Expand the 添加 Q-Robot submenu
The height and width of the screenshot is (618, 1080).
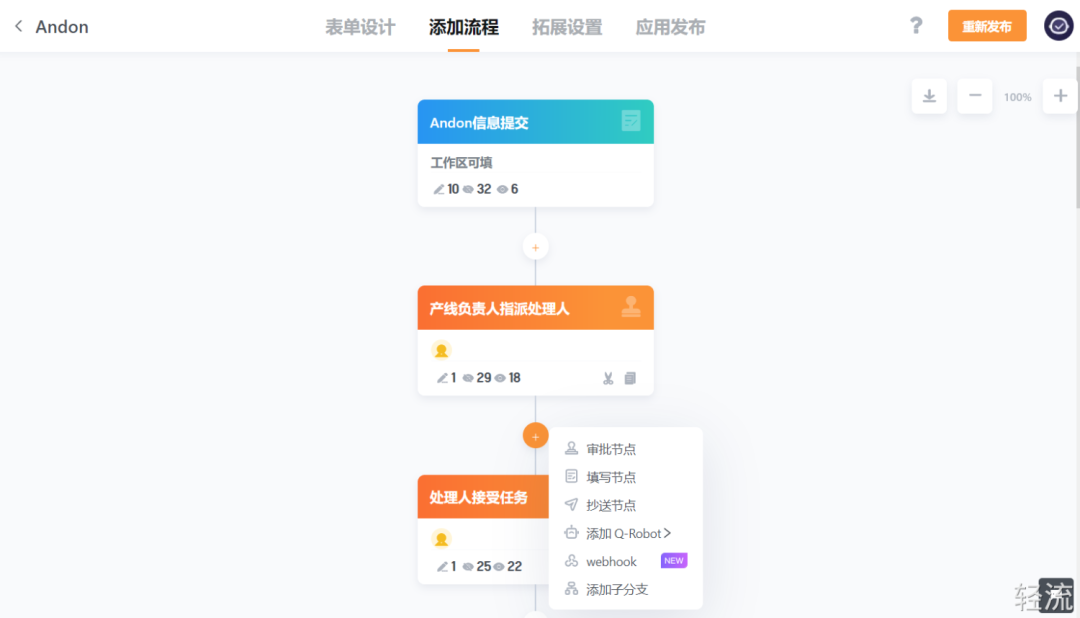[628, 533]
